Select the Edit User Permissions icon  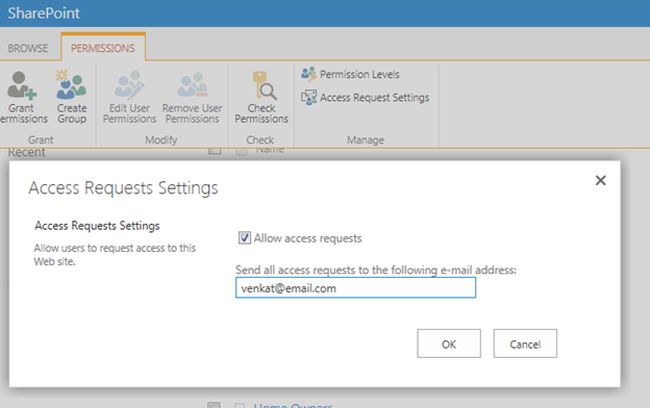tap(130, 85)
